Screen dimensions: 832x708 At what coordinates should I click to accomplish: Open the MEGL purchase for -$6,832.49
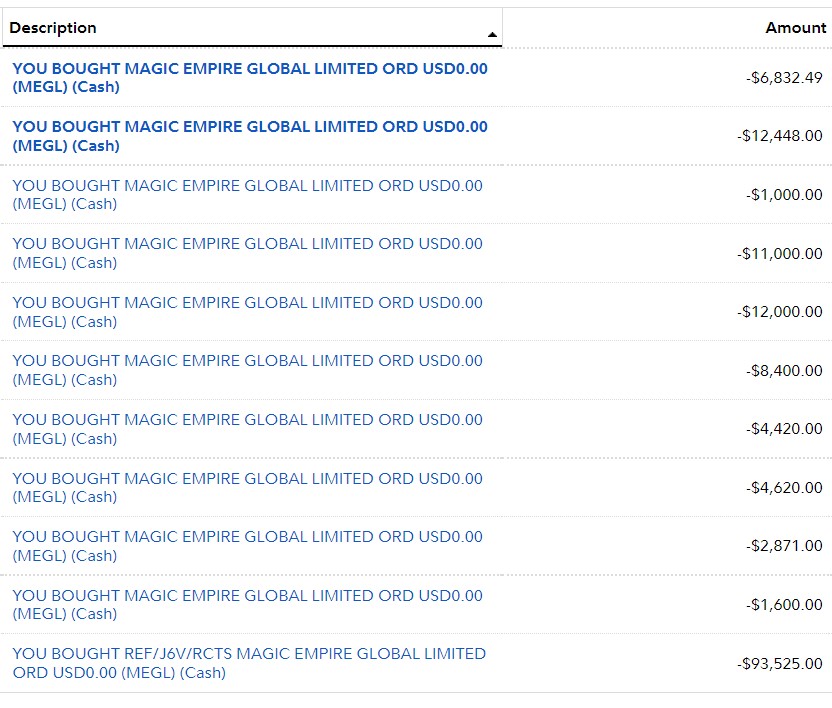coord(250,77)
